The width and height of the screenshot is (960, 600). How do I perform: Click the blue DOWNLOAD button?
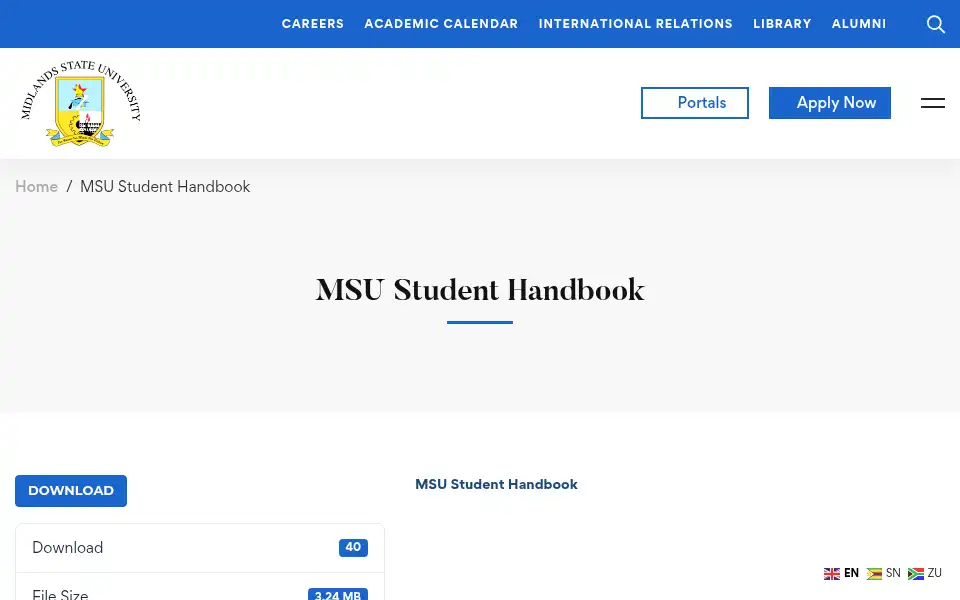(x=71, y=490)
